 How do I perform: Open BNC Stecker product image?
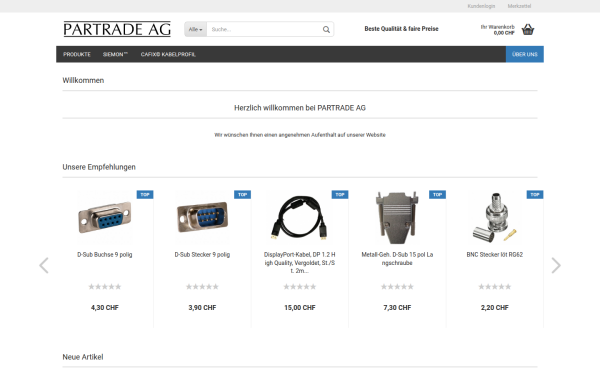pyautogui.click(x=495, y=217)
